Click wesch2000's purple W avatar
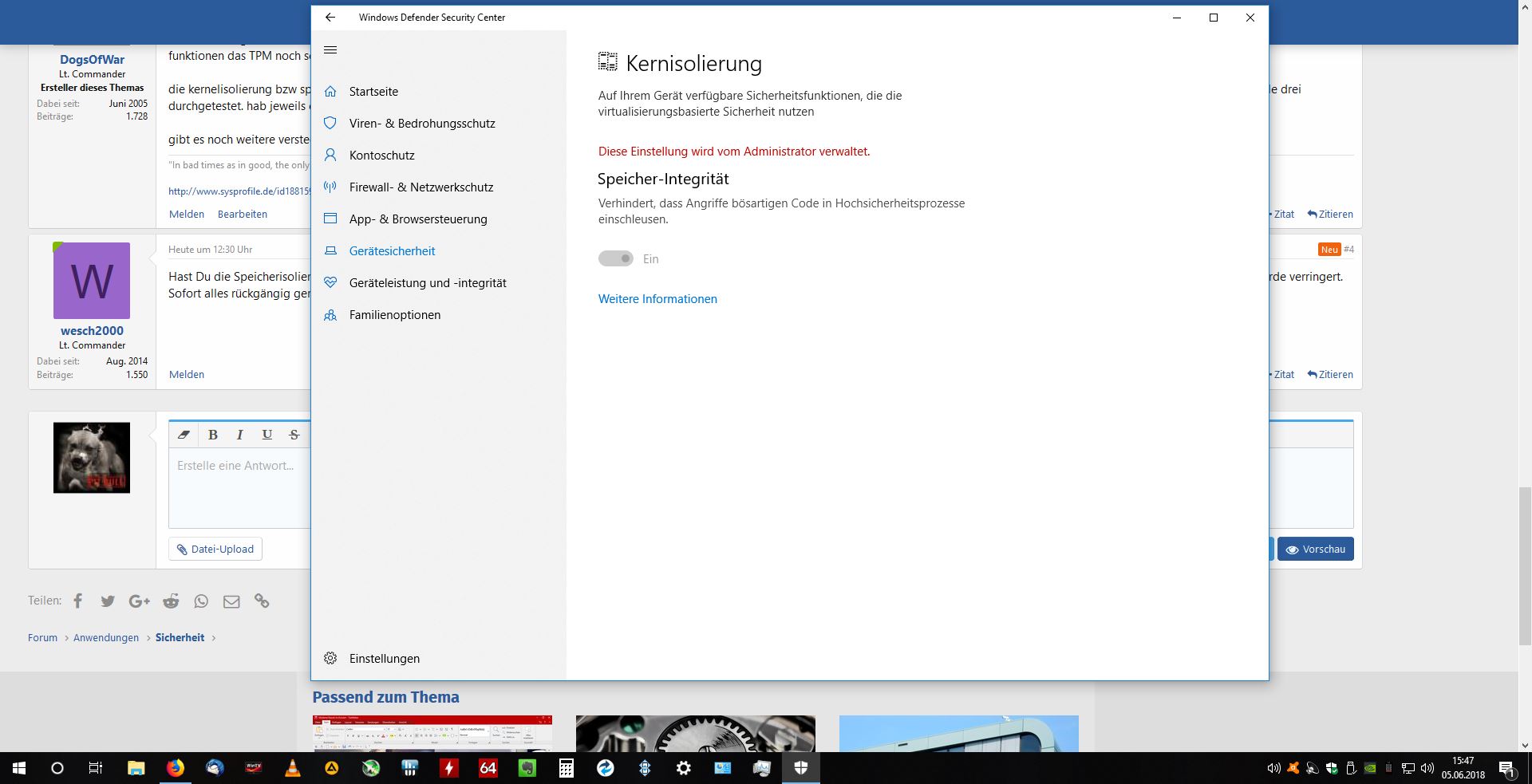 92,281
